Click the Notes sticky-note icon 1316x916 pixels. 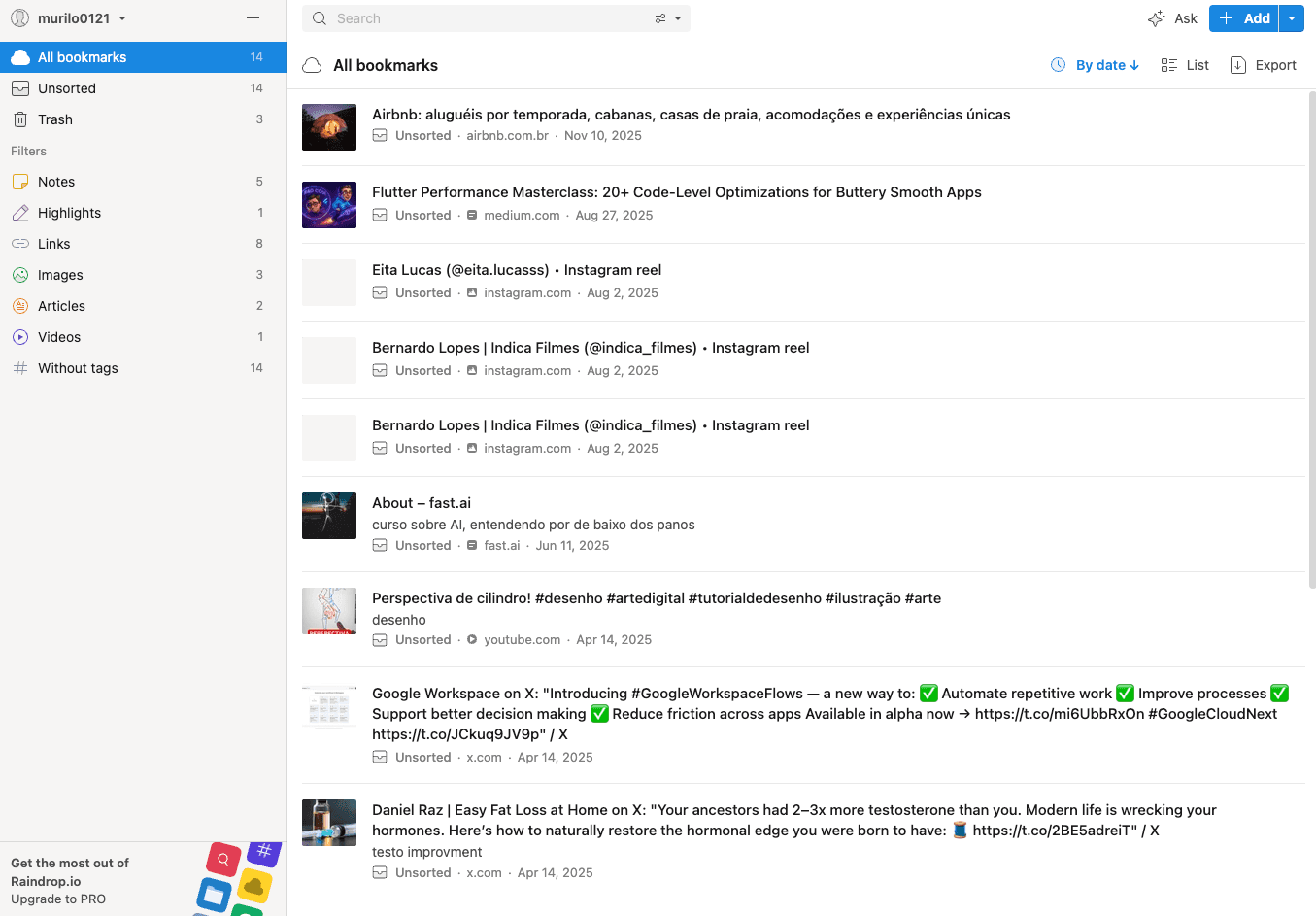point(20,182)
